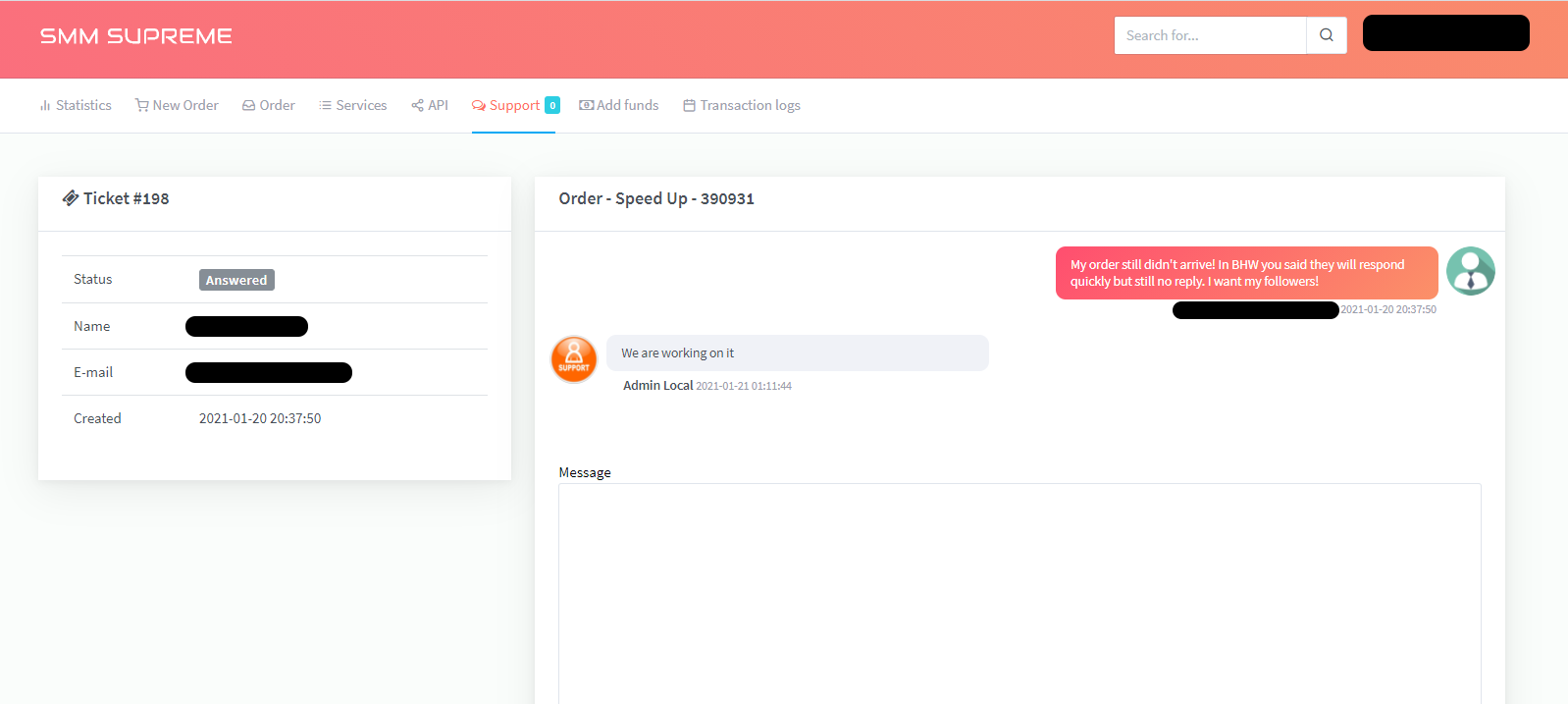Open the redacted user account button
The height and width of the screenshot is (704, 1568).
pyautogui.click(x=1445, y=33)
